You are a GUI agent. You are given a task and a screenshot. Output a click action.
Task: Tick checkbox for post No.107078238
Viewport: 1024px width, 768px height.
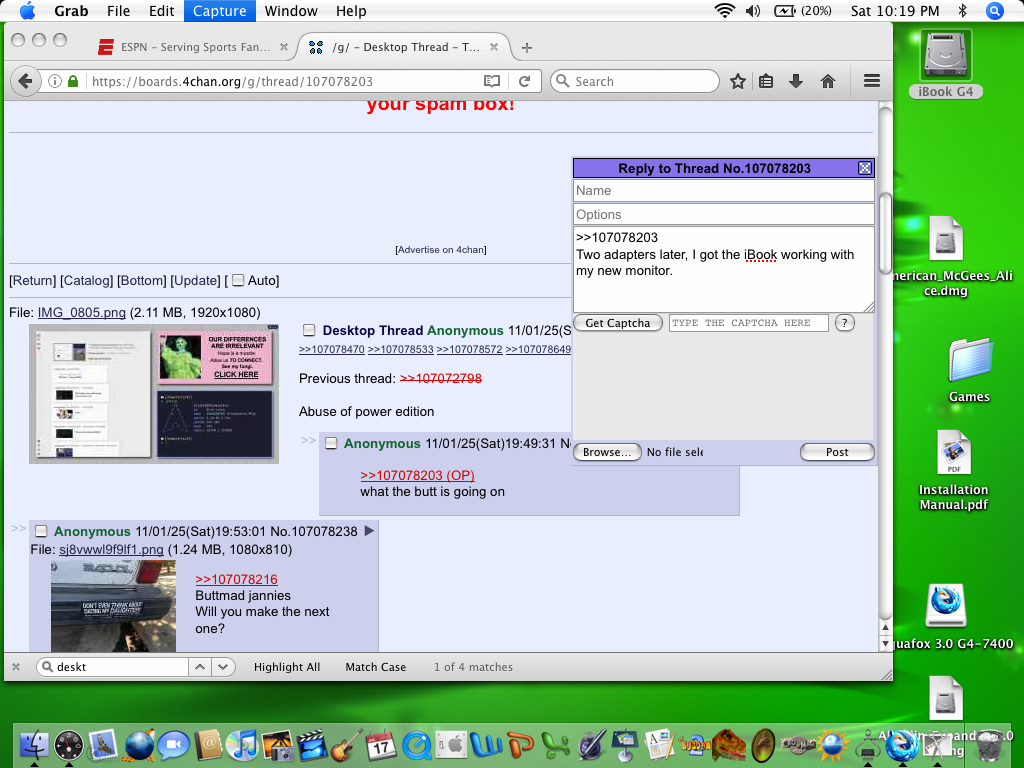click(x=41, y=531)
